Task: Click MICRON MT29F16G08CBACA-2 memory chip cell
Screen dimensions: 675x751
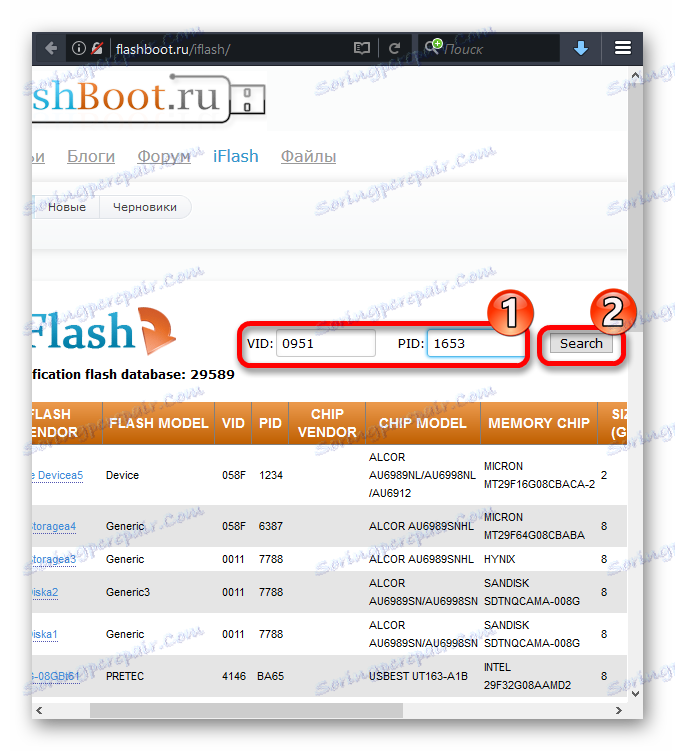Action: (x=539, y=475)
